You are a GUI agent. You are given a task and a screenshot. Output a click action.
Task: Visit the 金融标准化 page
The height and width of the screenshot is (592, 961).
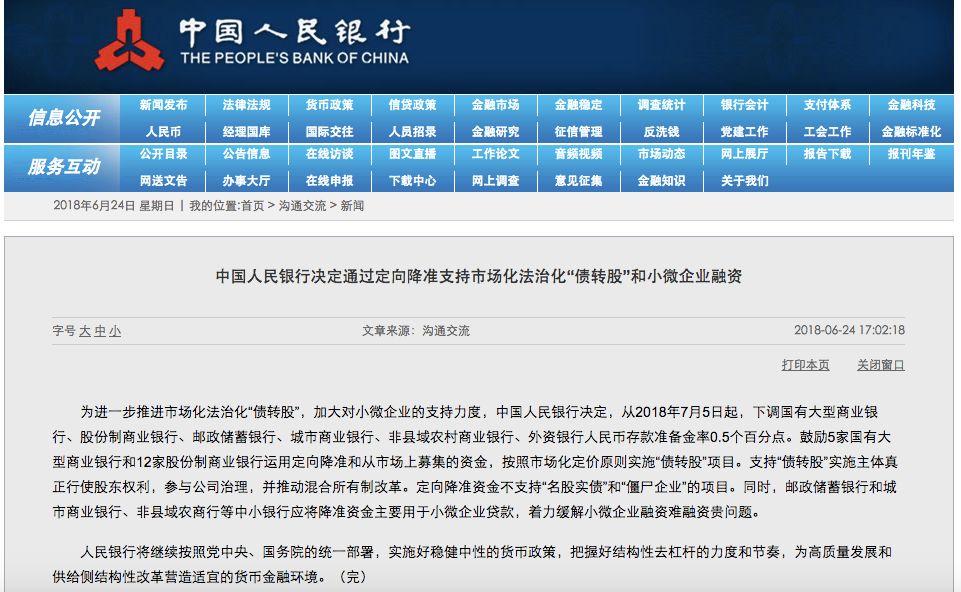point(911,132)
